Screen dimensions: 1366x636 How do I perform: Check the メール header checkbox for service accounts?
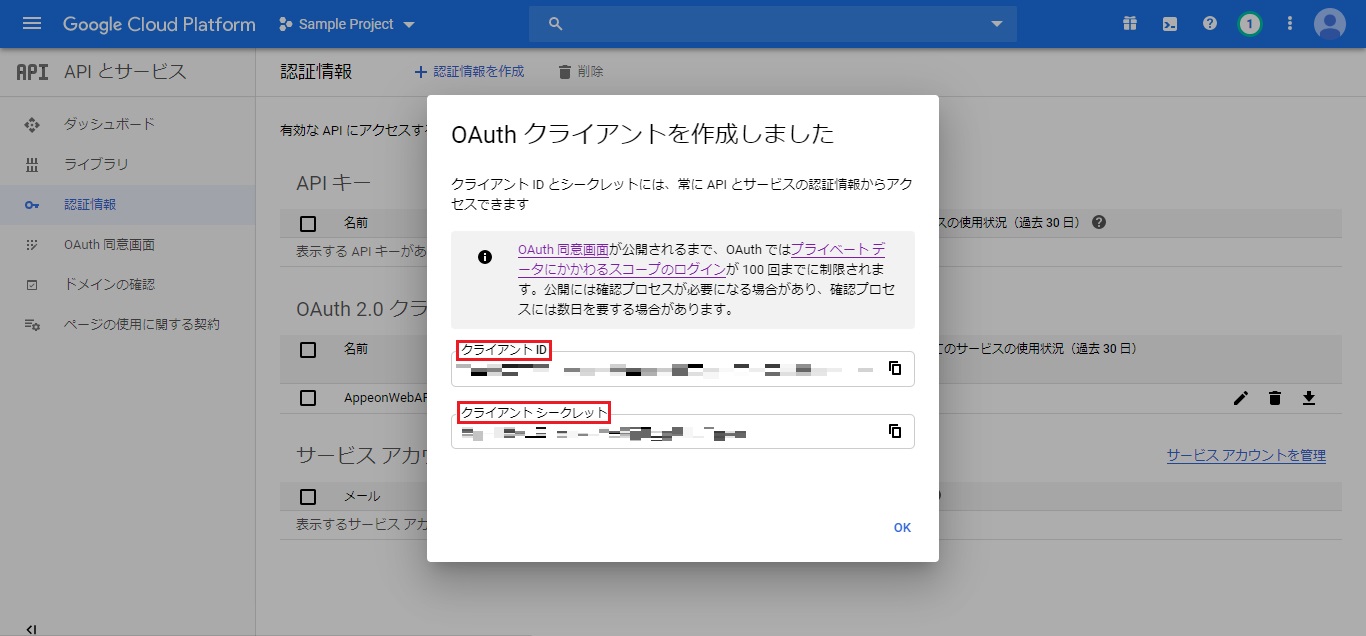coord(307,495)
